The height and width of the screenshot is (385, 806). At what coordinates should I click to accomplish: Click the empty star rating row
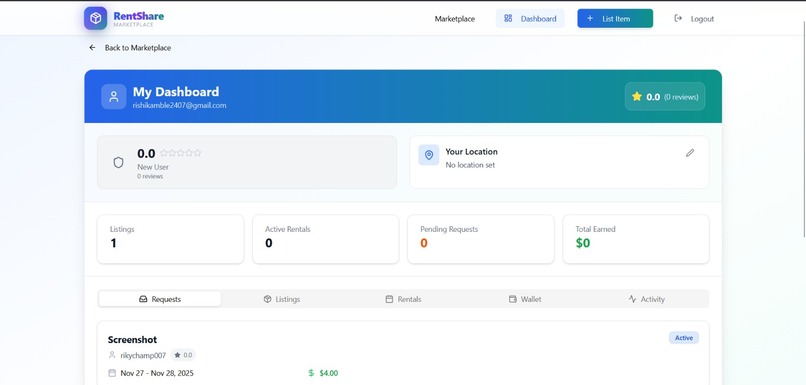click(180, 153)
